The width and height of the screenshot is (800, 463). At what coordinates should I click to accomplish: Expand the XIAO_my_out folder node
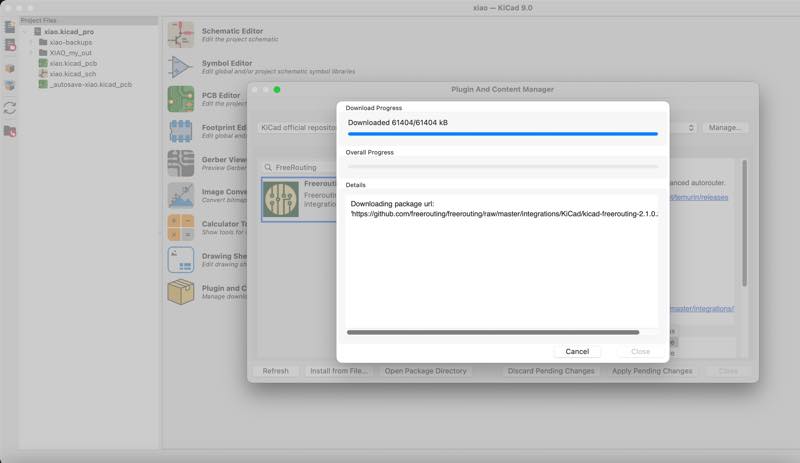point(31,53)
